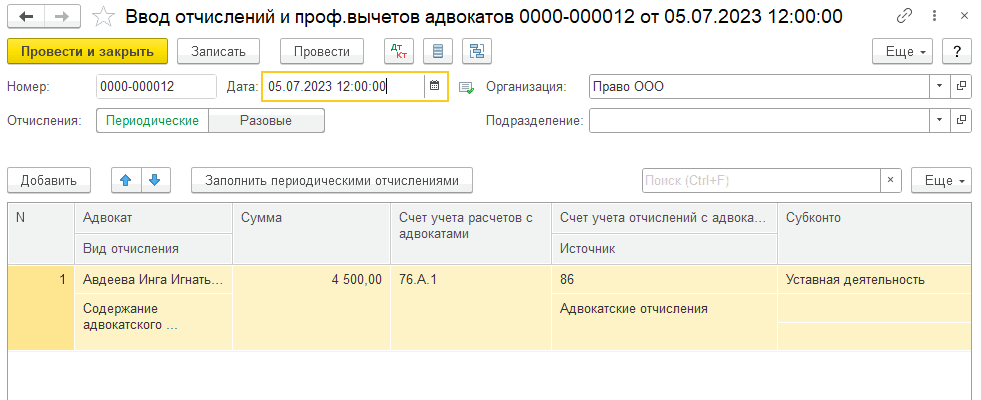Open the table Еще menu
Viewport: 981px width, 400px height.
pyautogui.click(x=941, y=180)
